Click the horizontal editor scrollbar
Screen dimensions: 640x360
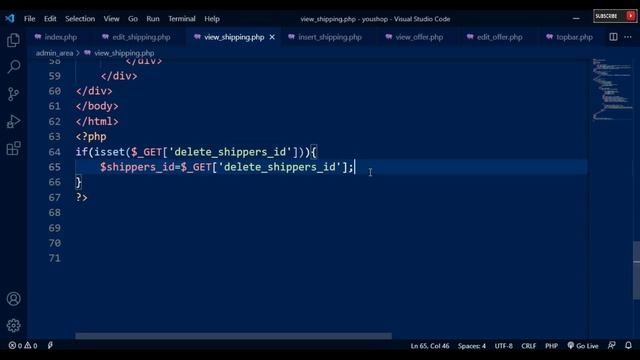[x=233, y=336]
